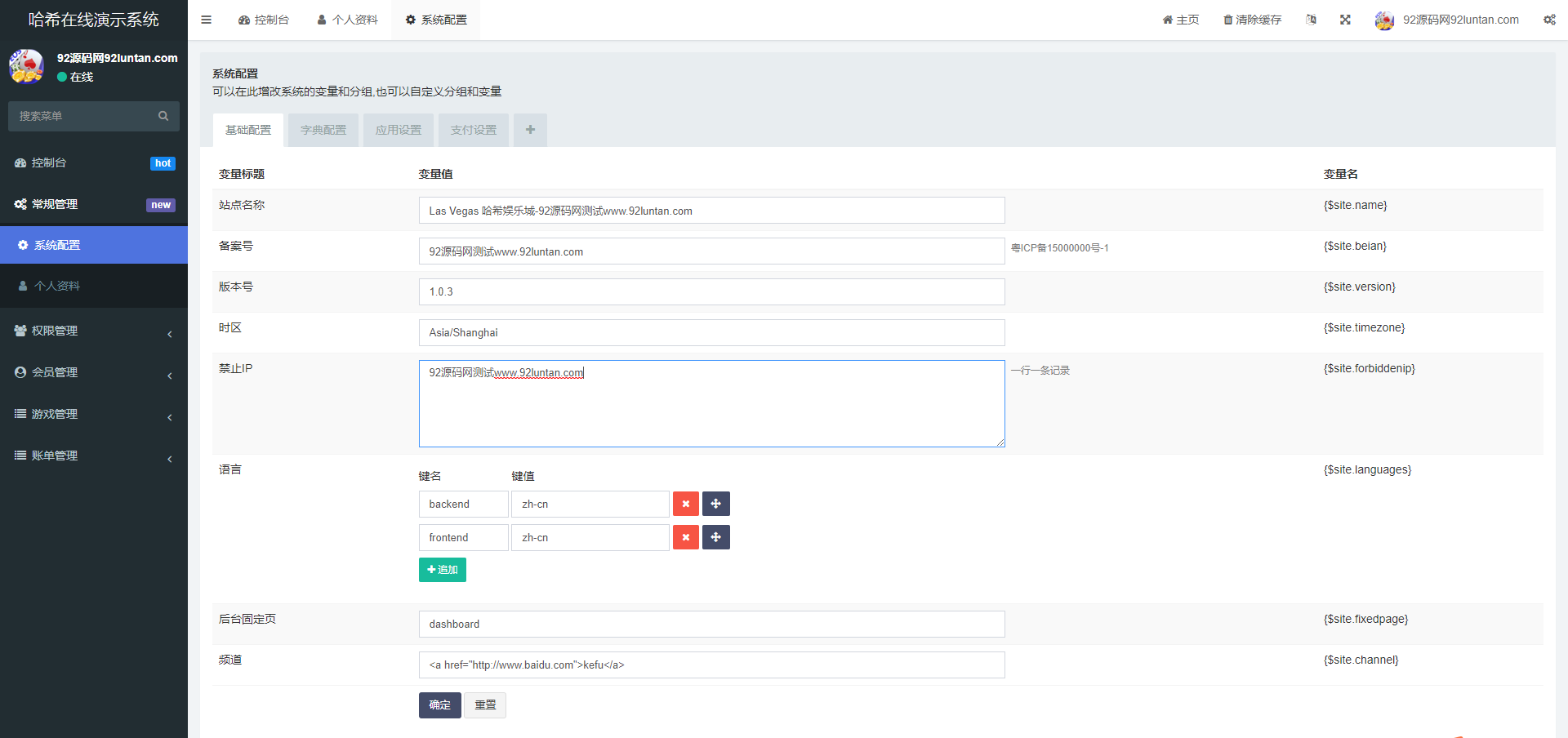Open the settings gears icon at top-right

pyautogui.click(x=1549, y=20)
